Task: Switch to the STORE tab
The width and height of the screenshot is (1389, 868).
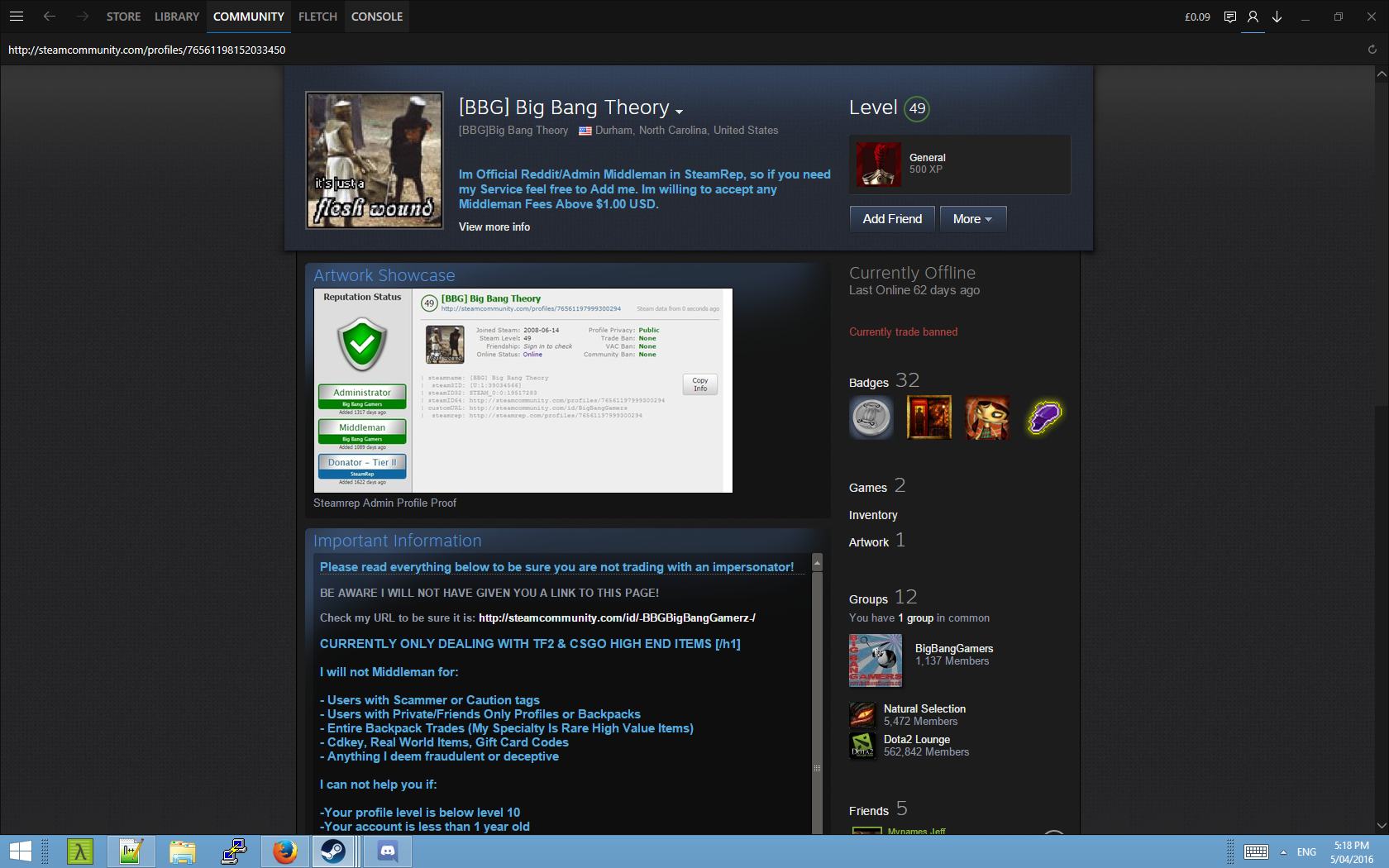Action: pyautogui.click(x=123, y=17)
